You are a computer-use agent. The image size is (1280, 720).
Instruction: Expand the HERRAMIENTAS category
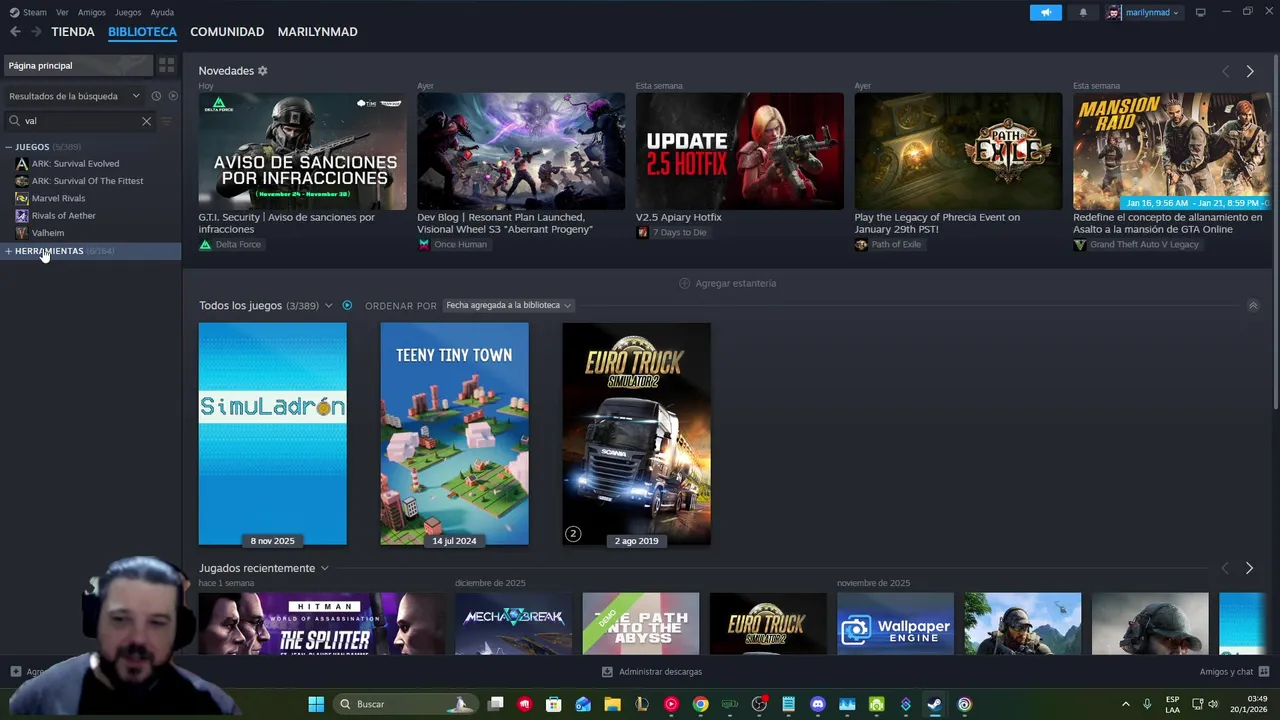(8, 251)
